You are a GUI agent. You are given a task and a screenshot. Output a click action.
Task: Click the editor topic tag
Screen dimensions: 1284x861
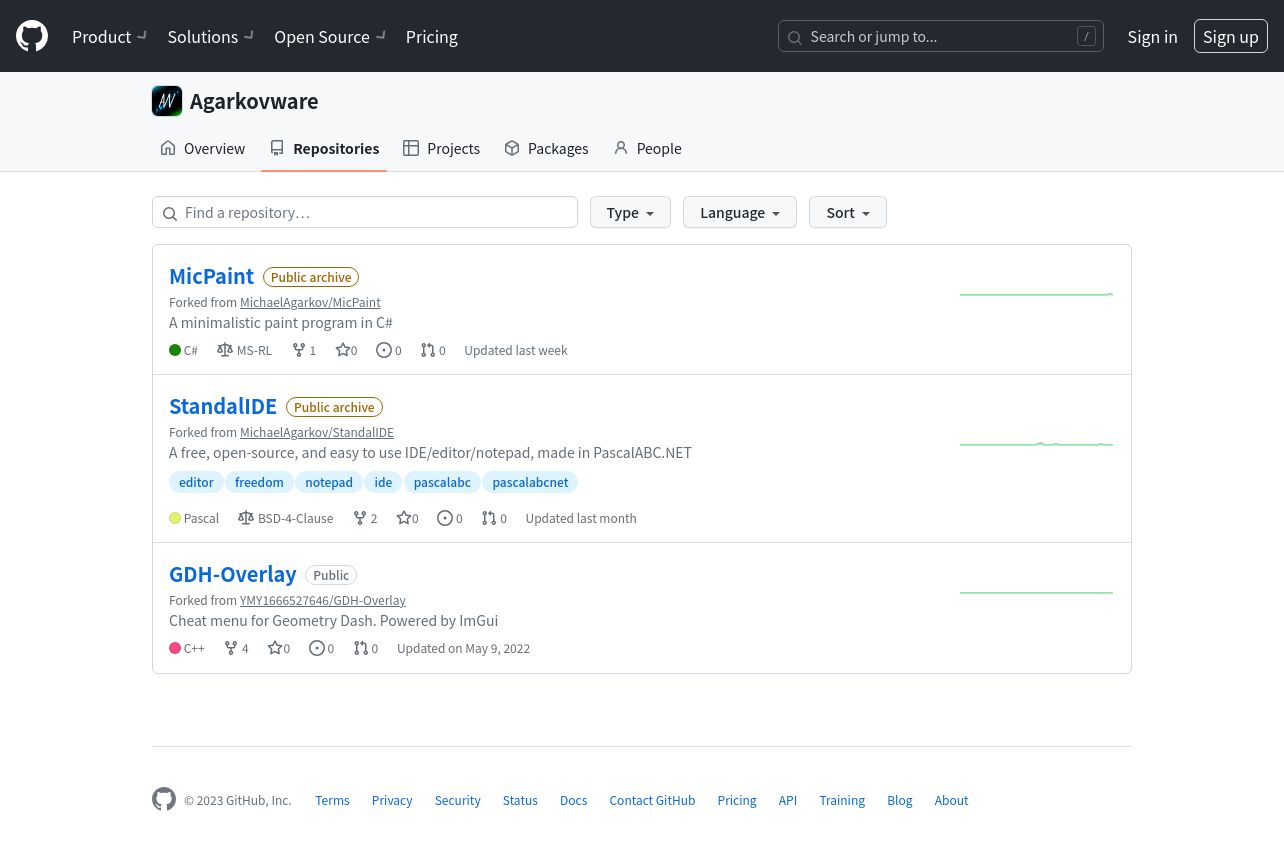tap(196, 482)
